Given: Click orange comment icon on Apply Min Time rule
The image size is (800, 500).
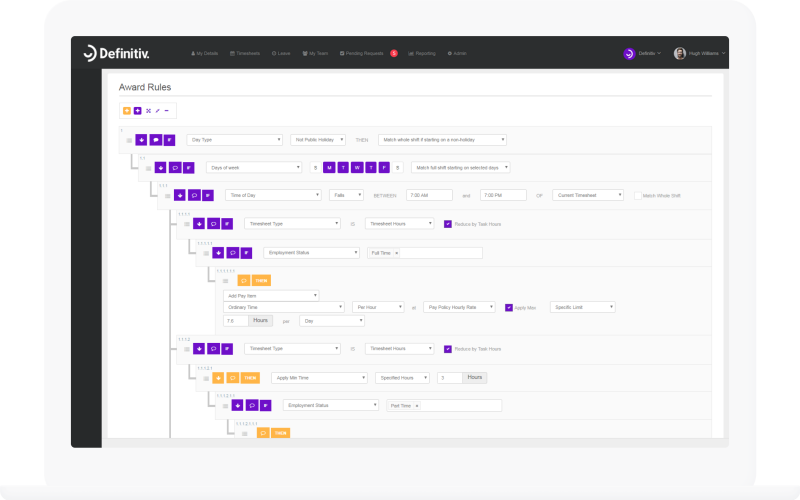Looking at the screenshot, I should coord(233,378).
